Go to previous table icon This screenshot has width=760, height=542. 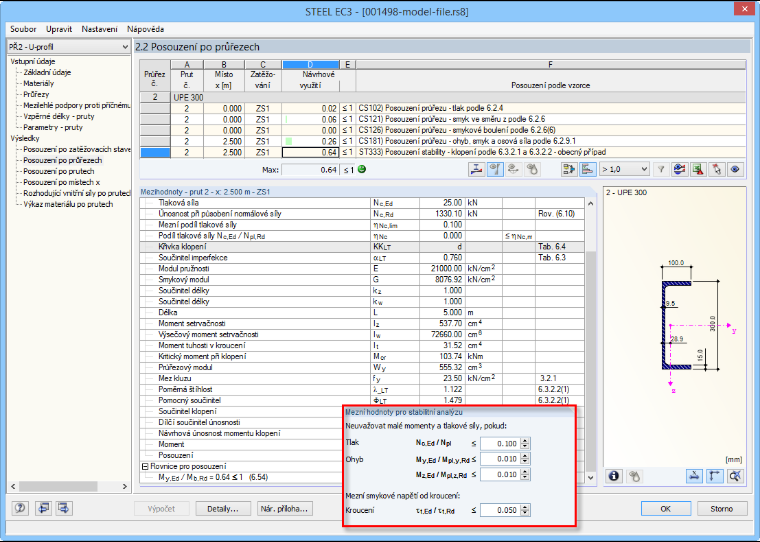click(x=44, y=508)
